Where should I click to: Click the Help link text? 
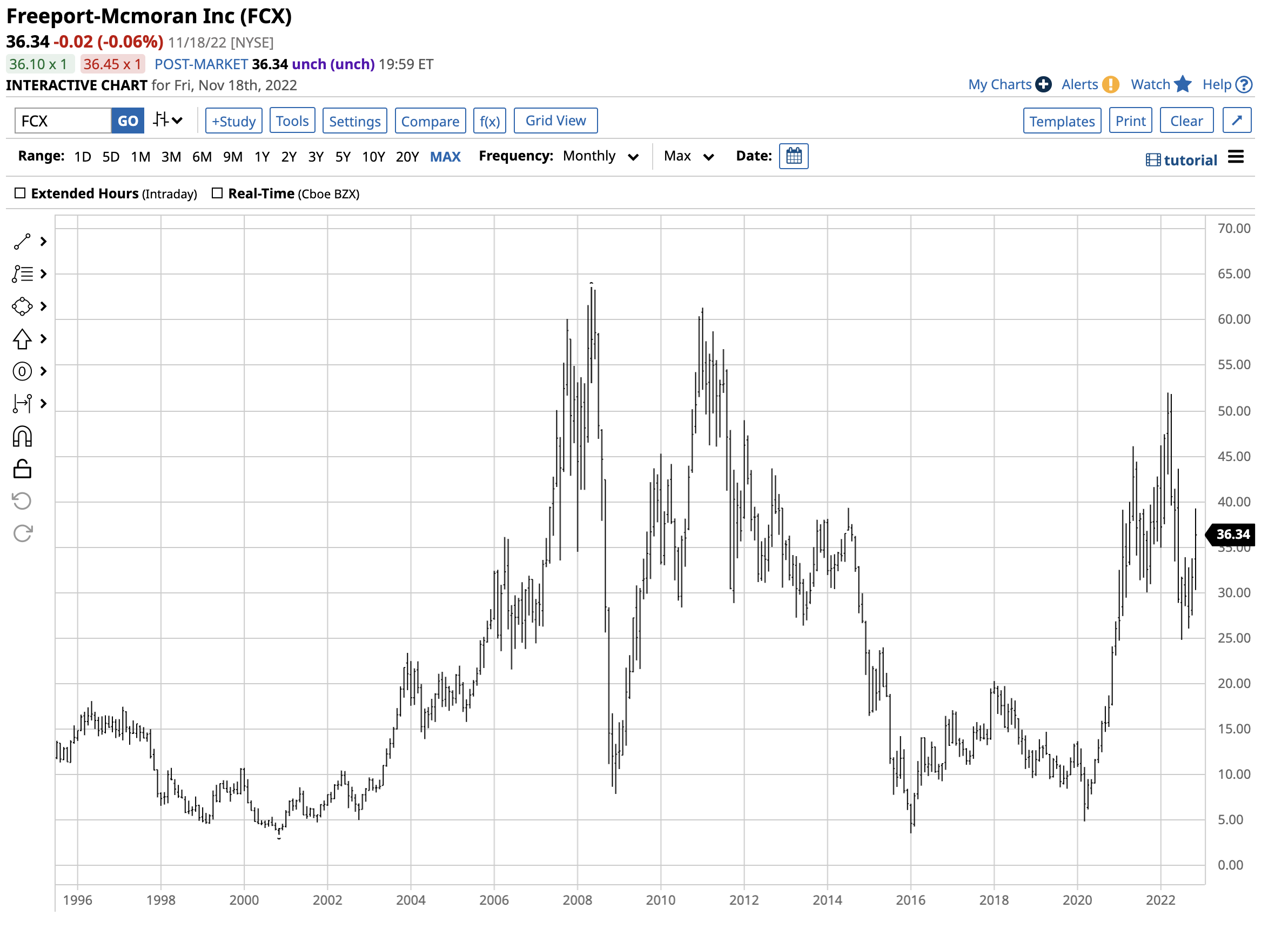click(1218, 85)
